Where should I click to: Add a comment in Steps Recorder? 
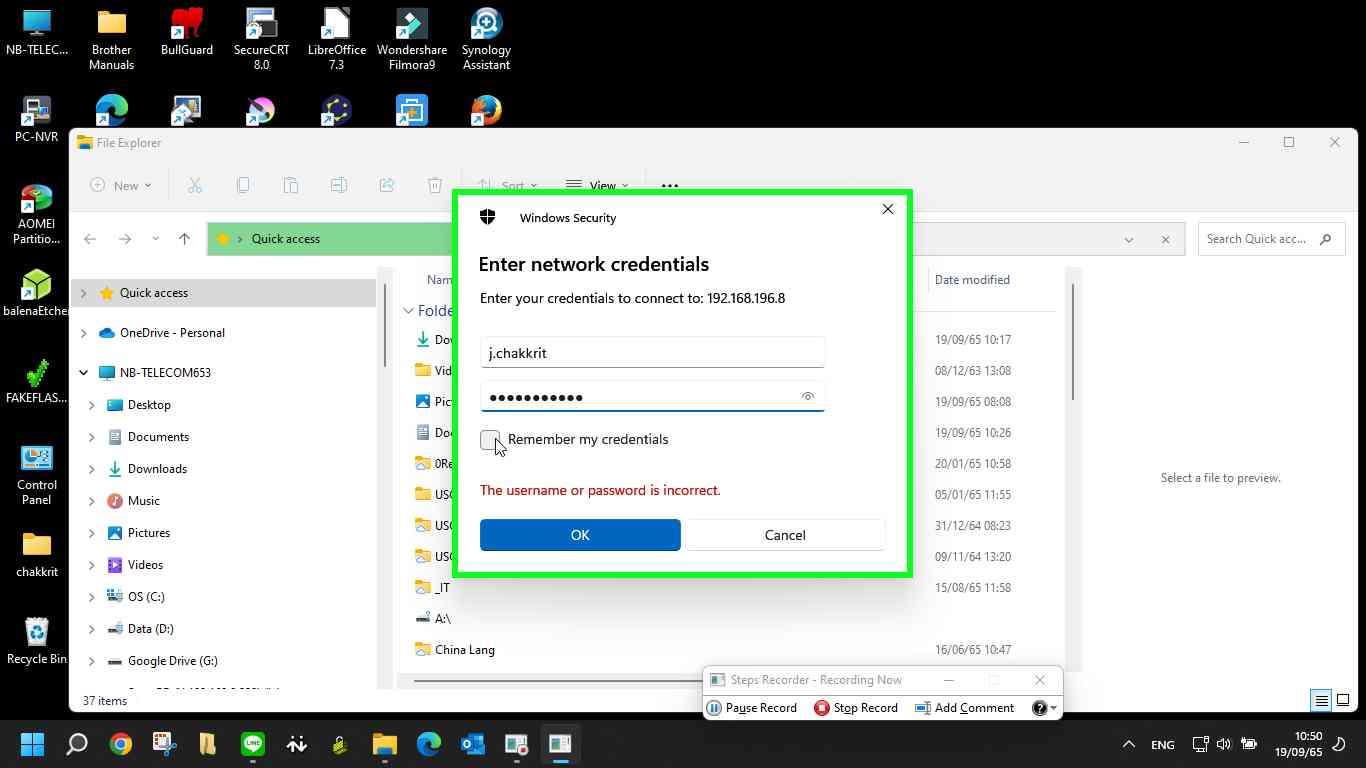965,708
